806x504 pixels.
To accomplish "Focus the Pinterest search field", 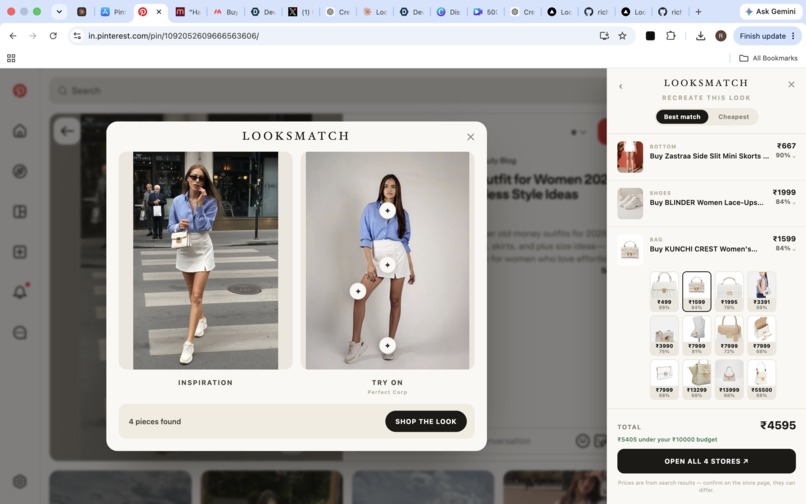I will point(329,91).
